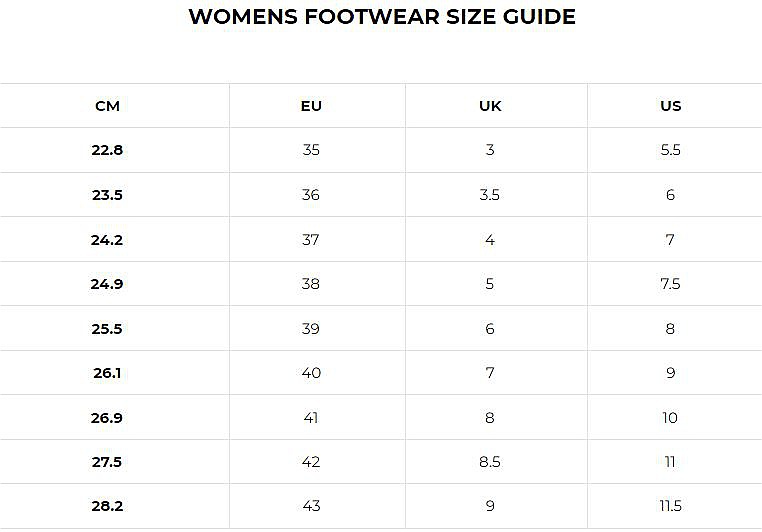The image size is (762, 532).
Task: Click US size 10 cell
Action: pos(670,418)
